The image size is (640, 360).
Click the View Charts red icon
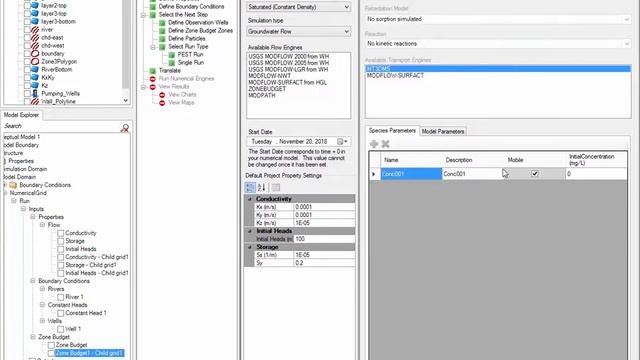point(162,95)
